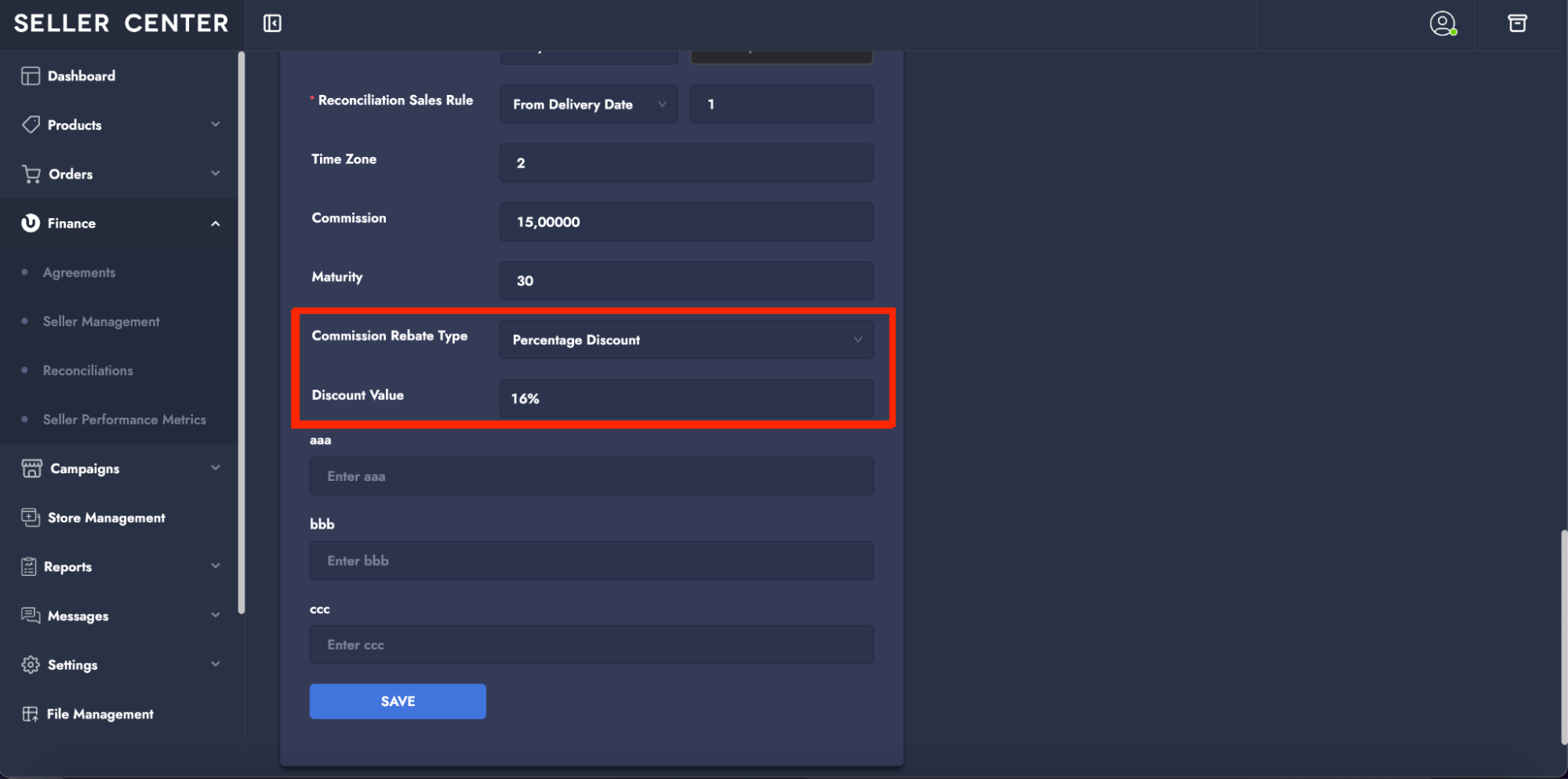Expand the Orders menu chevron
Viewport: 1568px width, 779px height.
point(216,173)
